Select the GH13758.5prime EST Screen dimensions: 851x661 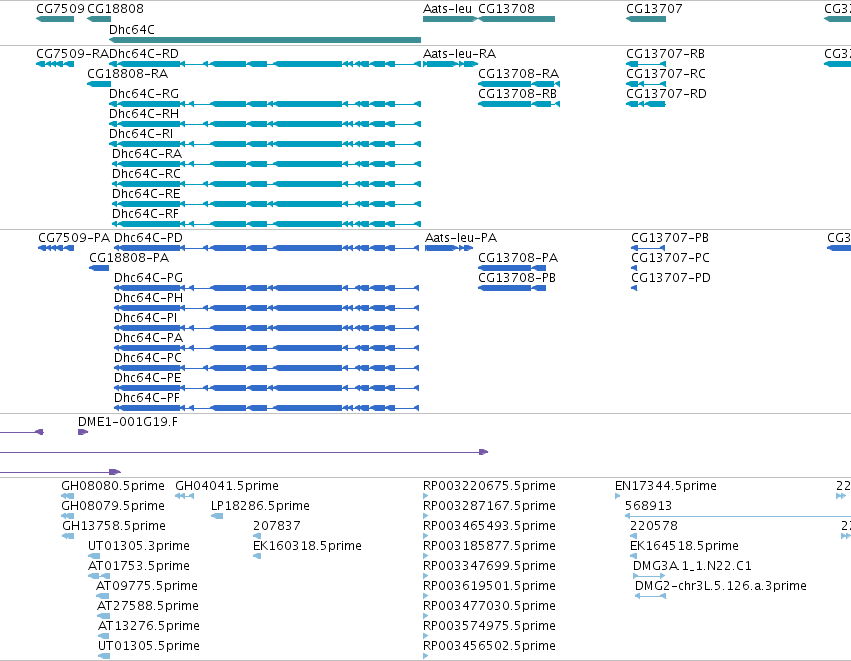[68, 536]
